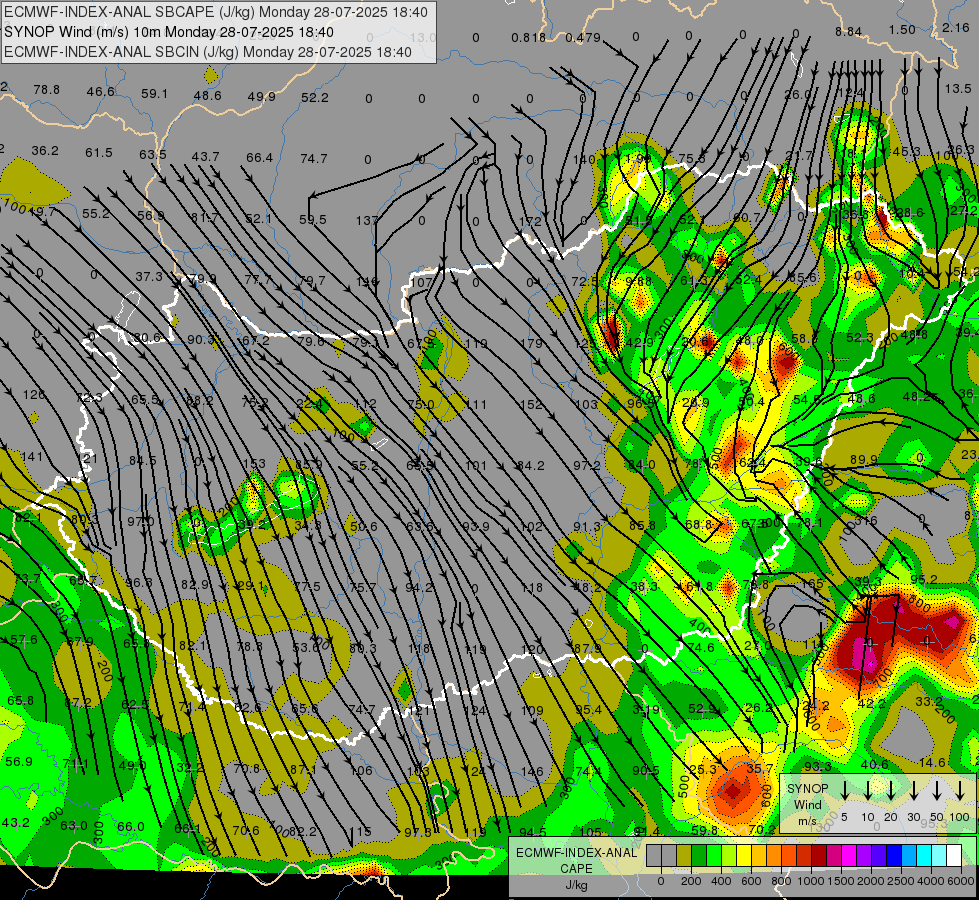Click the '141' value on map
Viewport: 979px width, 900px height.
click(x=32, y=457)
